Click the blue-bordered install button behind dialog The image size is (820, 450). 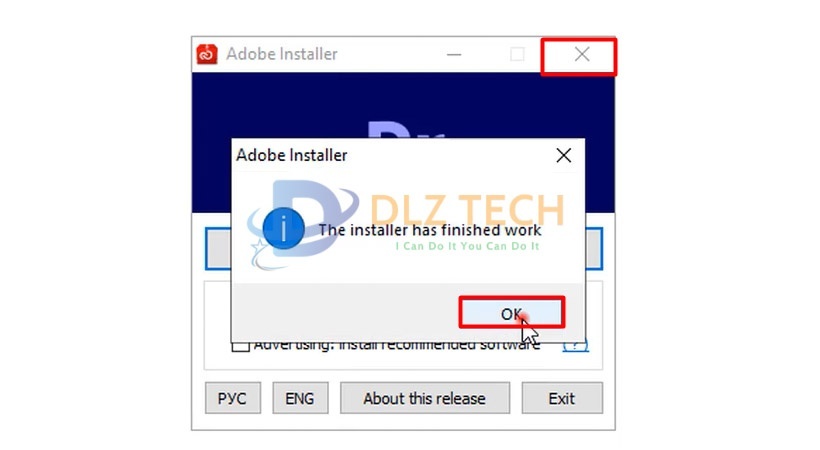click(218, 249)
